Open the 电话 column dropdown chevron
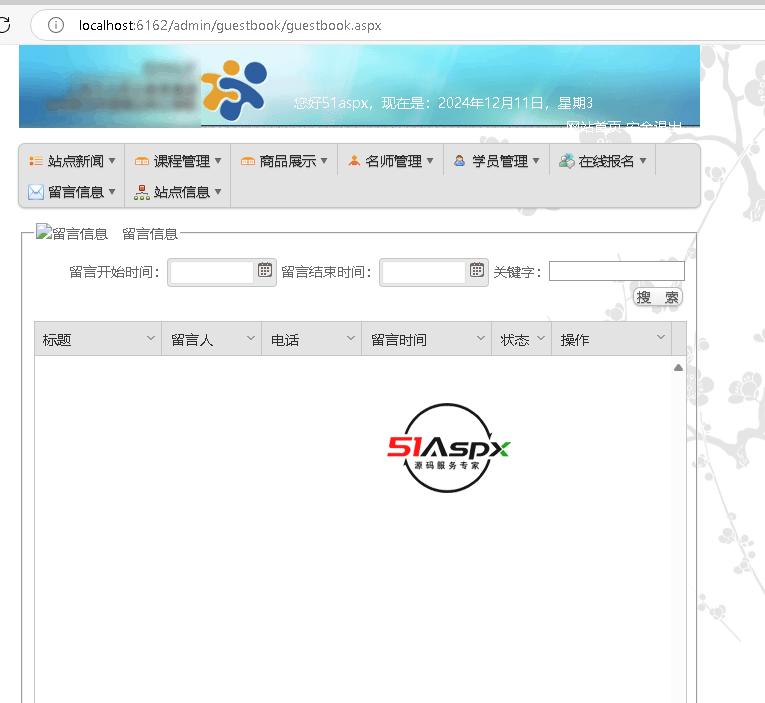This screenshot has height=703, width=765. click(350, 338)
